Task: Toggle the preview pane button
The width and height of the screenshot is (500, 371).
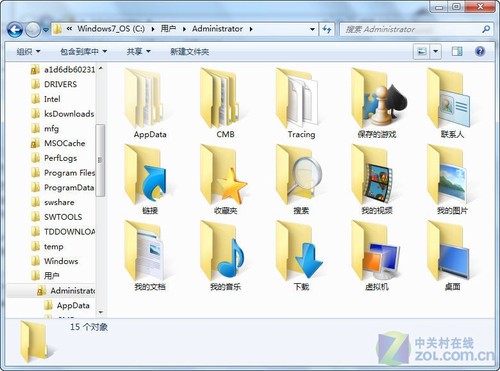Action: click(x=457, y=51)
